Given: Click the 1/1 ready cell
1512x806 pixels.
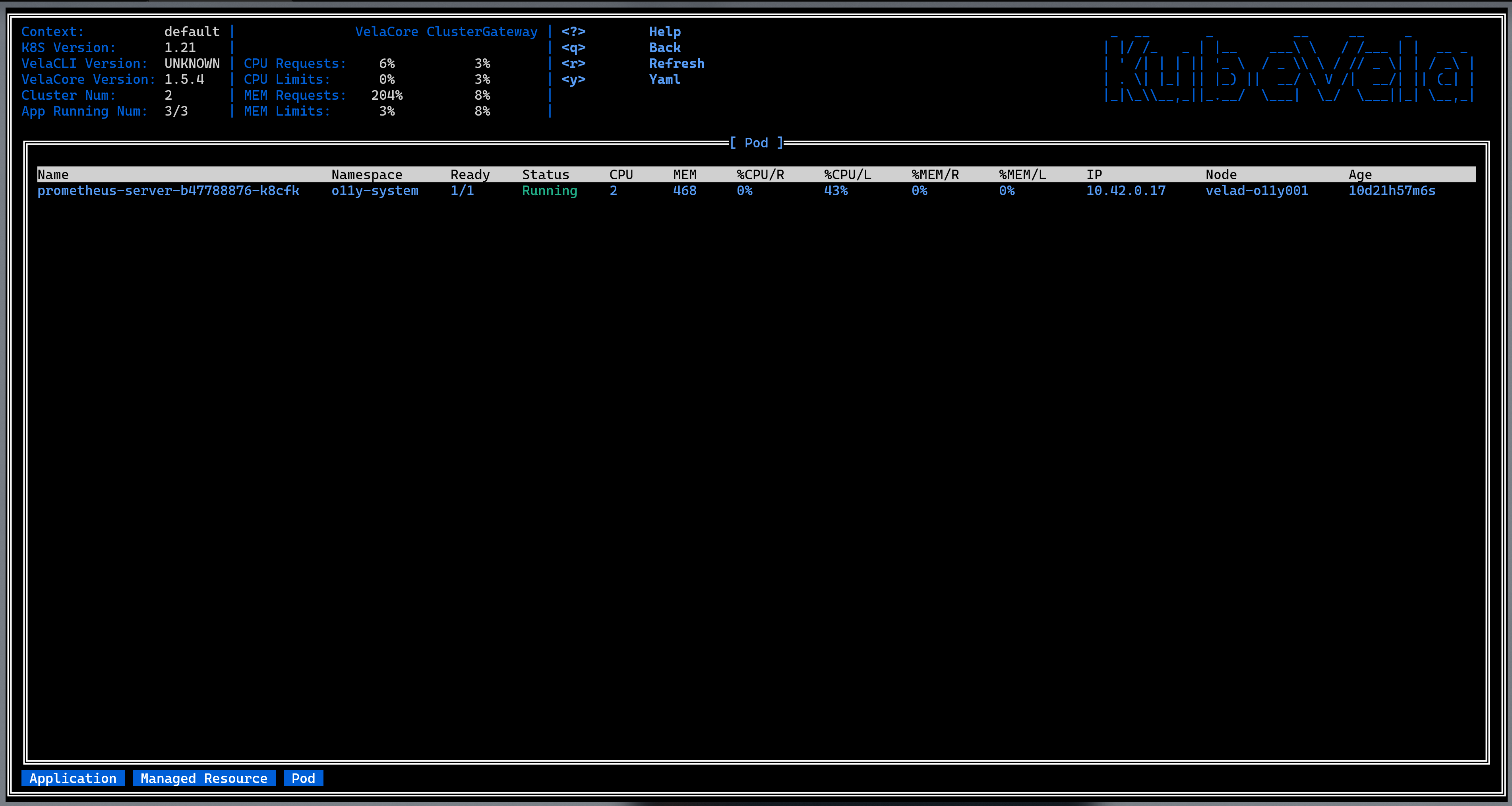Looking at the screenshot, I should point(462,191).
